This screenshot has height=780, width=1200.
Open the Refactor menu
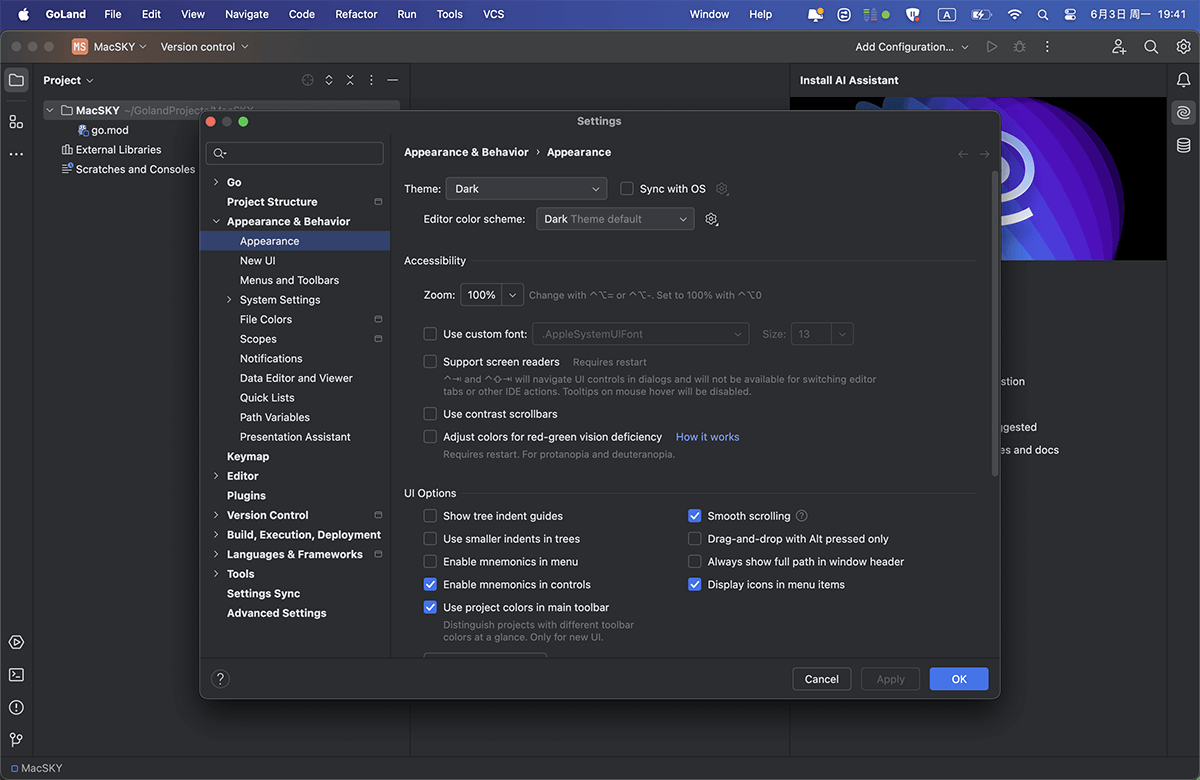(356, 14)
